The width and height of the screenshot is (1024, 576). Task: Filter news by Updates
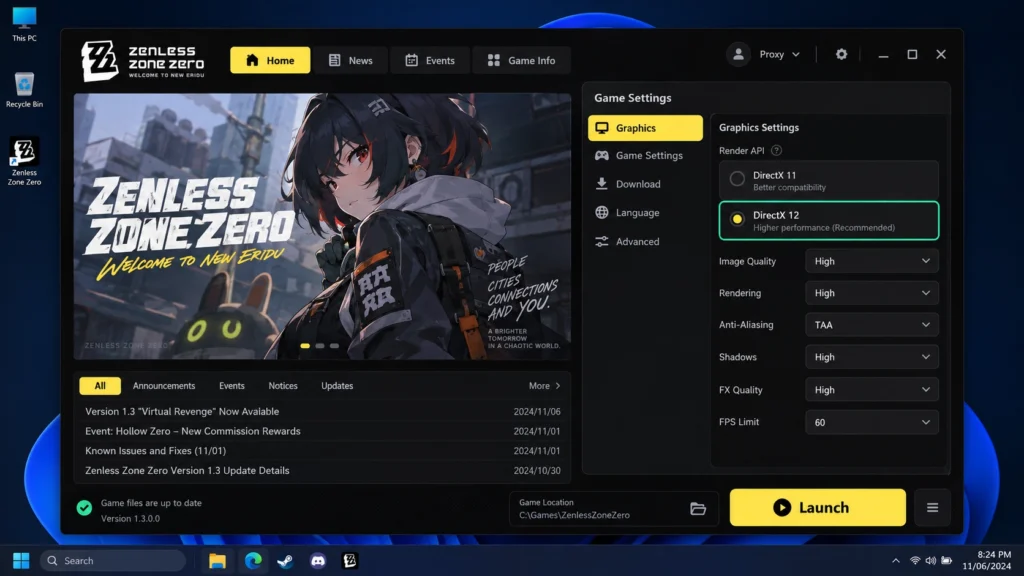coord(337,386)
